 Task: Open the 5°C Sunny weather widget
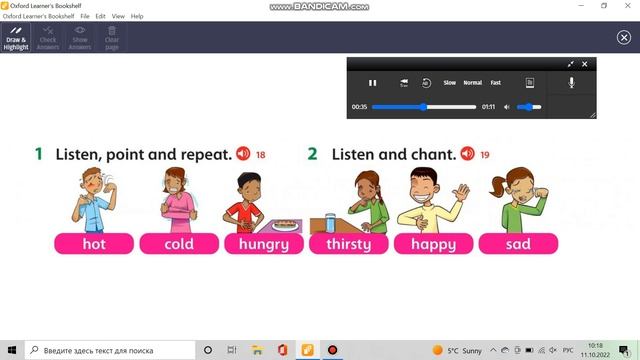click(458, 350)
